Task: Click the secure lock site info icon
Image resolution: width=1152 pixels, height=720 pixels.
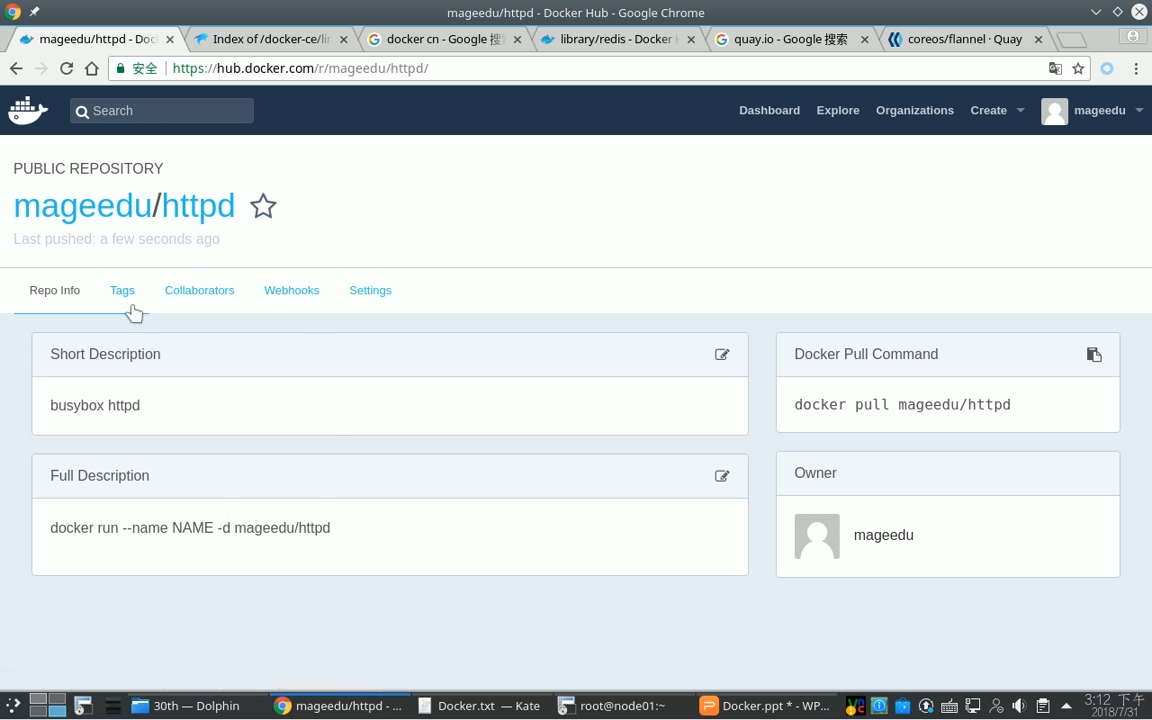Action: click(x=121, y=68)
